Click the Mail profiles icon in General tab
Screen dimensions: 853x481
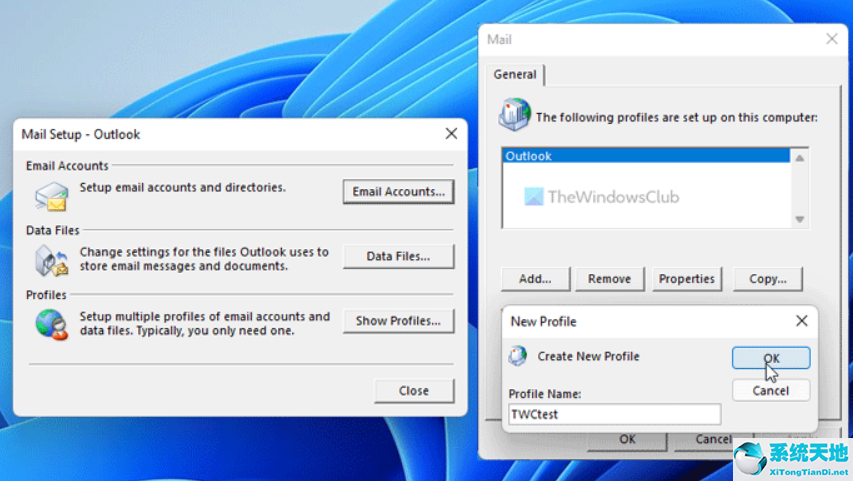point(515,115)
